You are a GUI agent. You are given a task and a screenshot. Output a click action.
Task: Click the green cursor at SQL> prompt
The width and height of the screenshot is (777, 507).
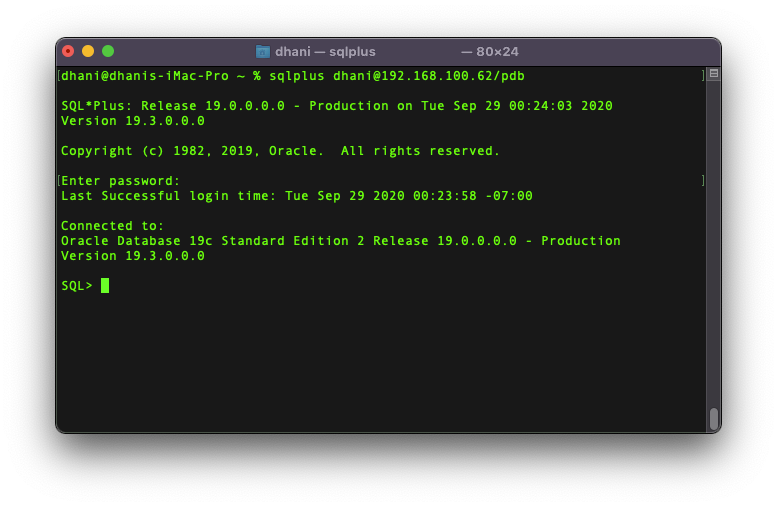click(105, 285)
